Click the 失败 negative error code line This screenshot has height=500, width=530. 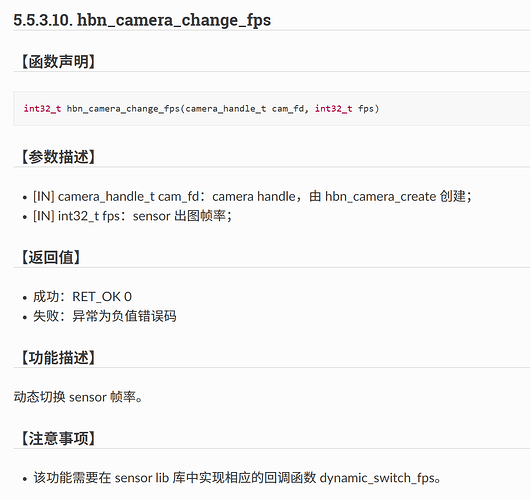coord(105,316)
